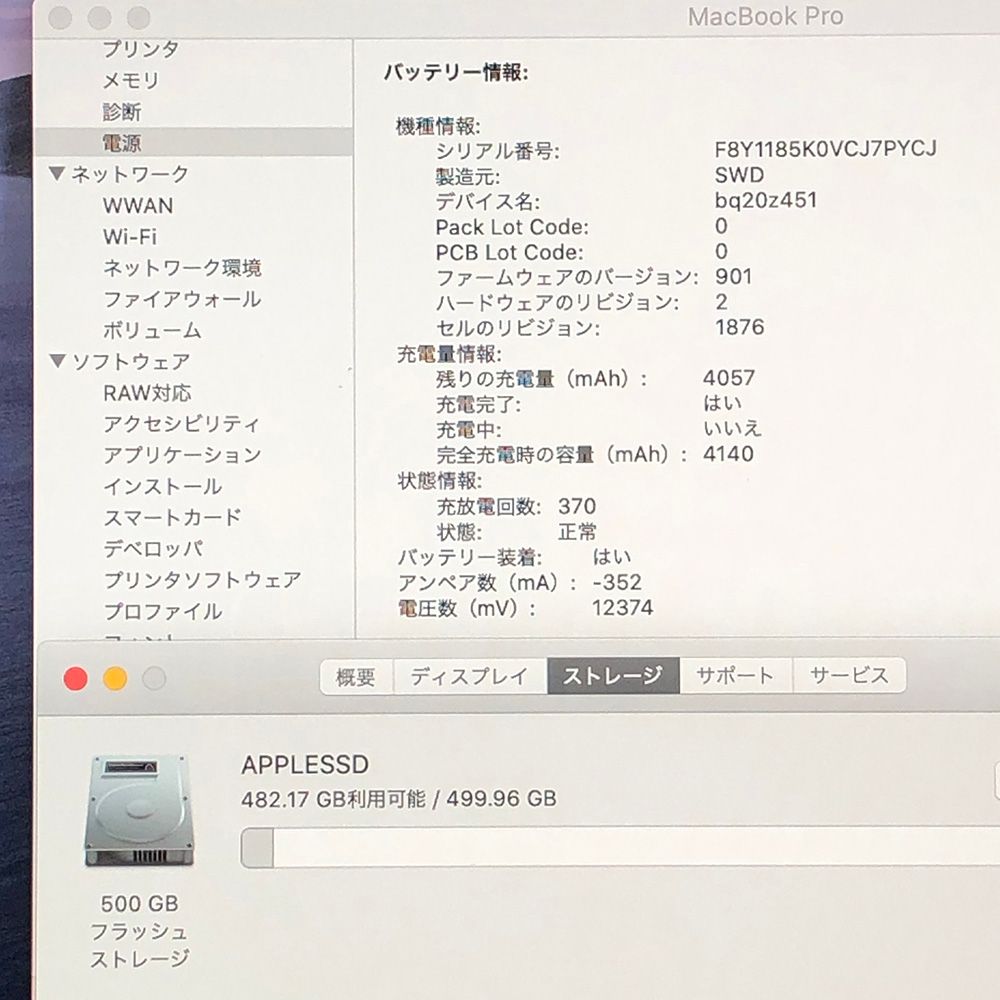
Task: Select インストール in the sidebar
Action: [x=163, y=487]
